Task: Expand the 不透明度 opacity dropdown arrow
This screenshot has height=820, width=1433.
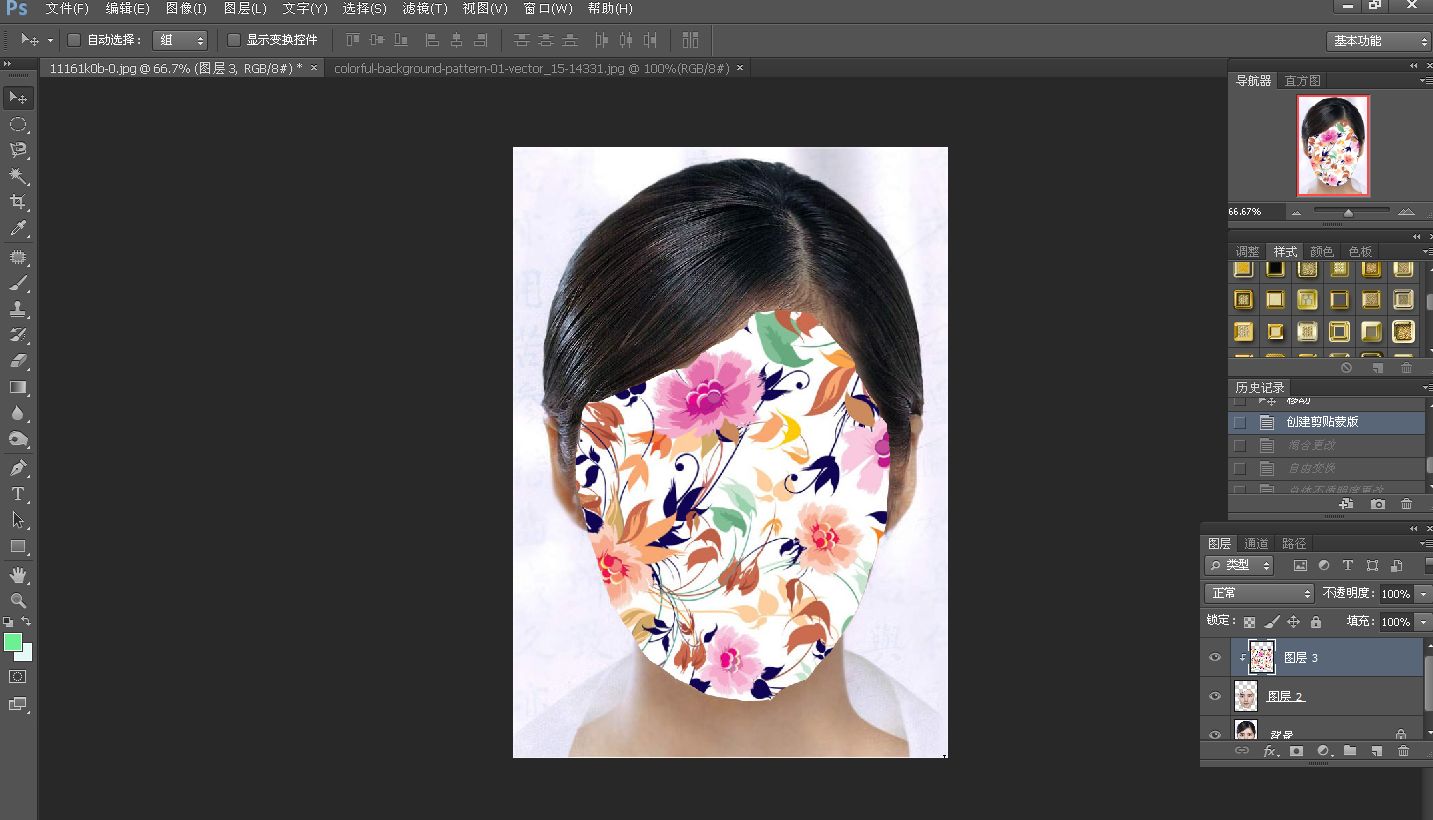Action: coord(1423,594)
